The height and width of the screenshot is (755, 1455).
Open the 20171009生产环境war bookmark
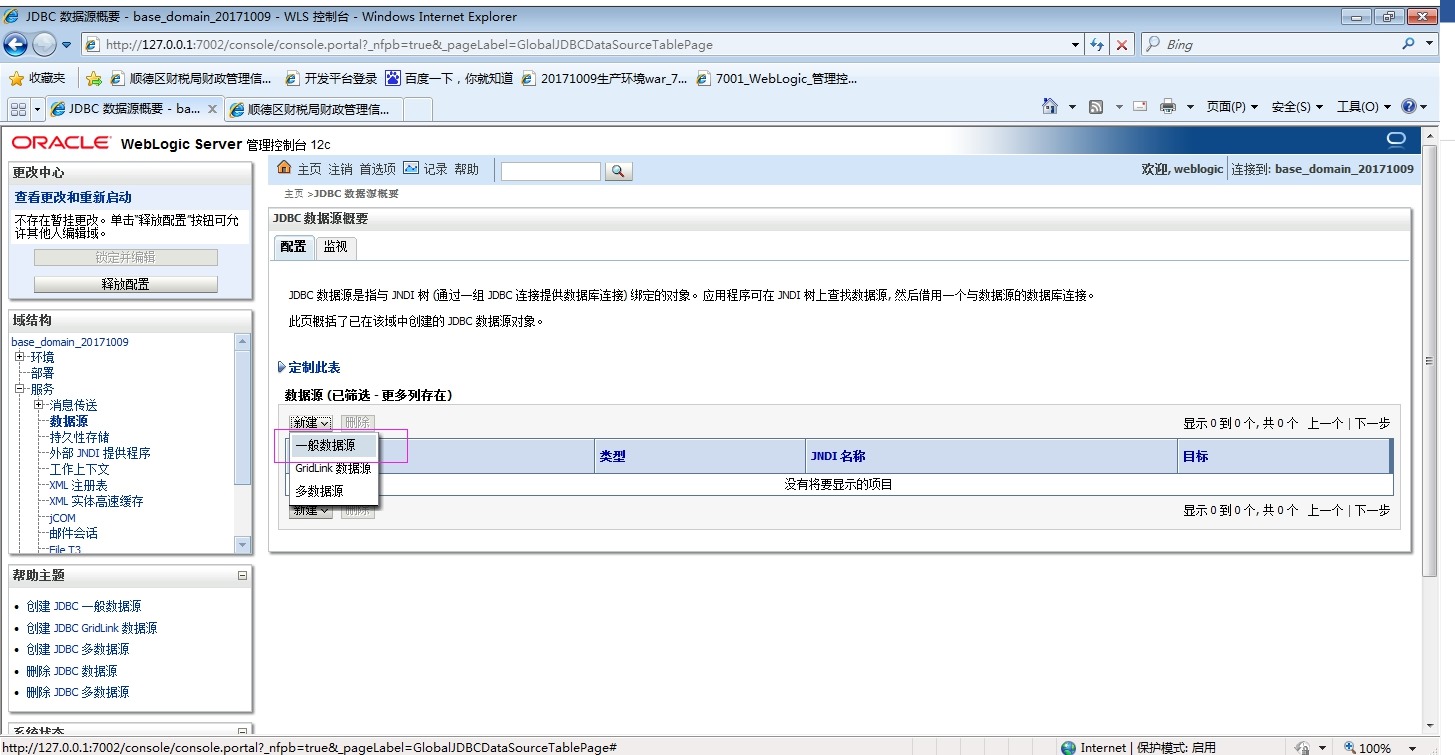pos(604,78)
